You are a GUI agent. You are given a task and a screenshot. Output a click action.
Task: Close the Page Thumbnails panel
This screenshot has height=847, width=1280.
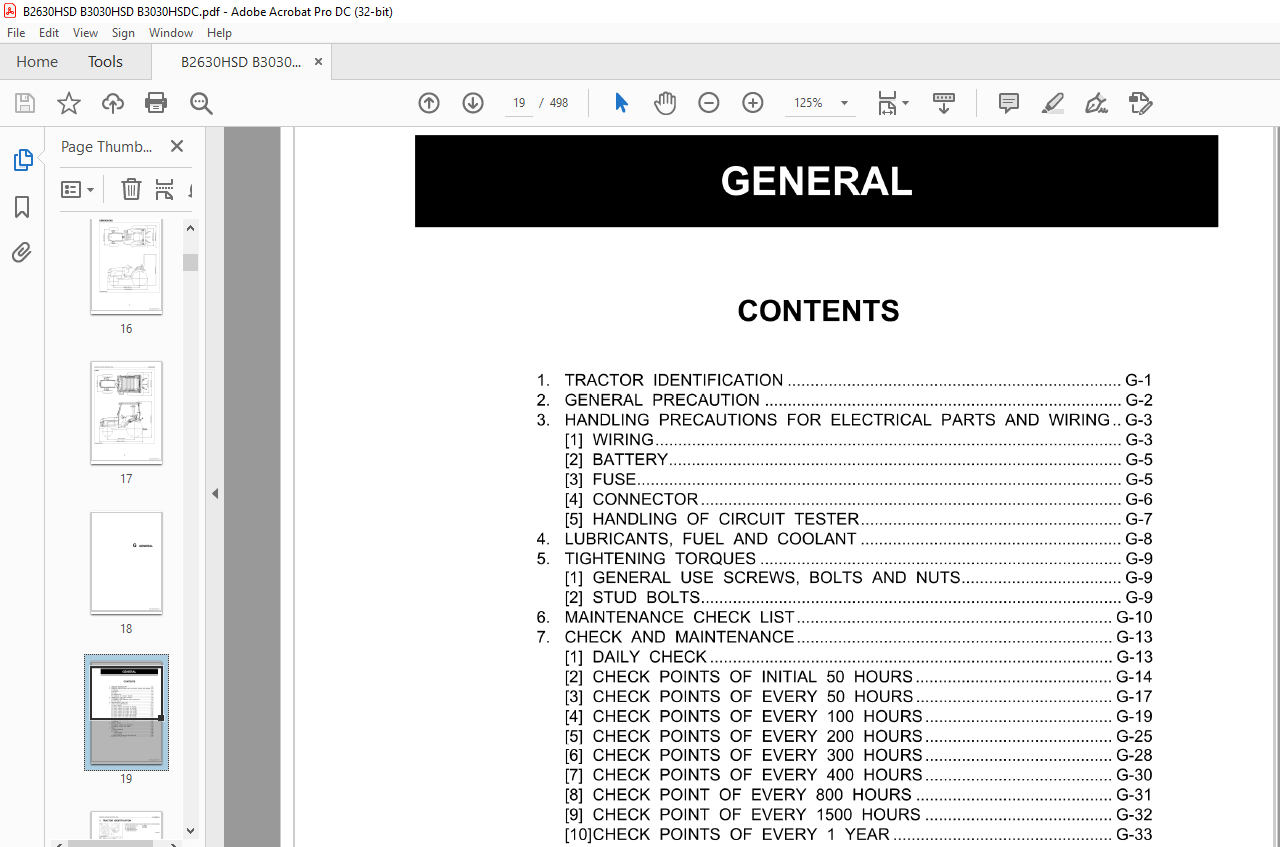coord(177,146)
